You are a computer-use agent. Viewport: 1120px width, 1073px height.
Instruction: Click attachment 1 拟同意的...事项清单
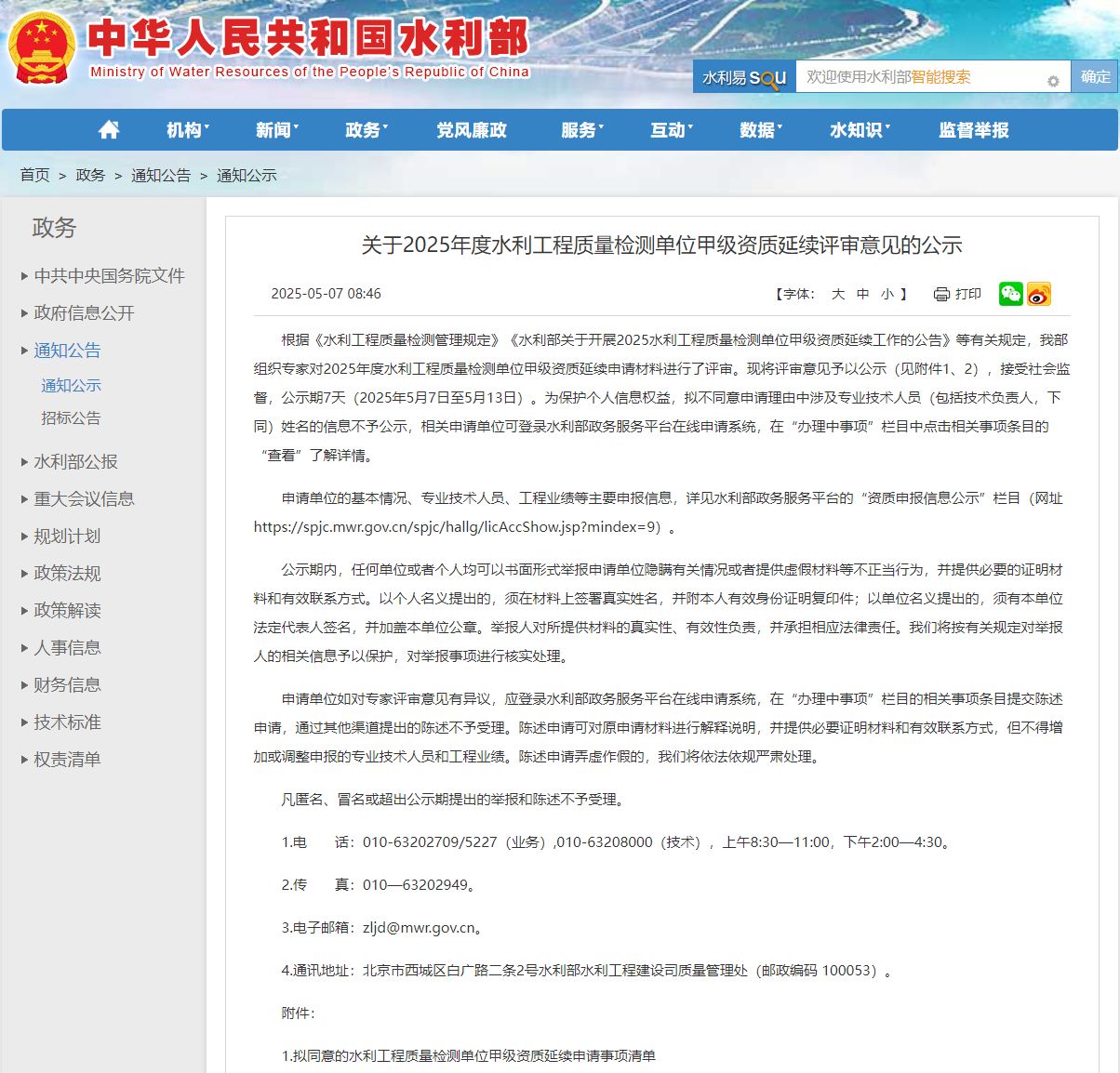pyautogui.click(x=469, y=1056)
